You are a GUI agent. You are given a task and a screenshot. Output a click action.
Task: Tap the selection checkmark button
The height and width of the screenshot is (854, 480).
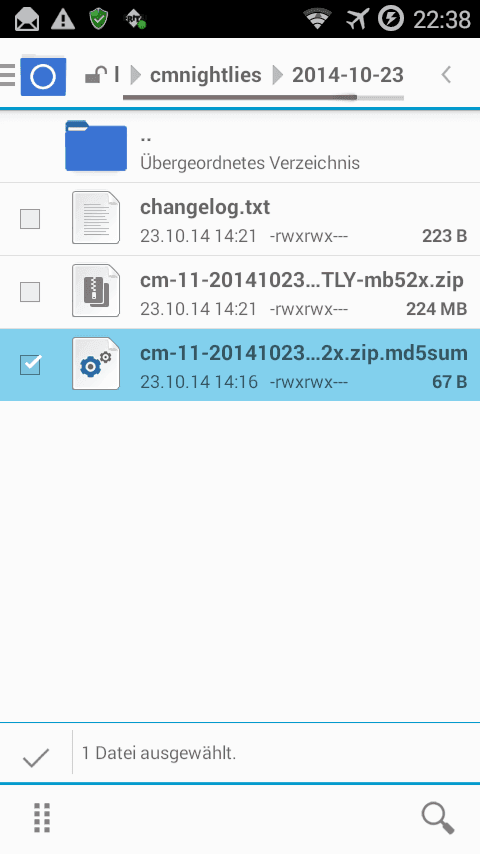(x=36, y=756)
